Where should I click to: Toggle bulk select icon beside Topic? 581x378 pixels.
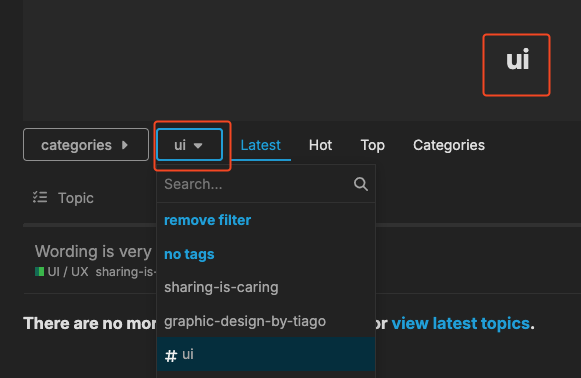(40, 198)
